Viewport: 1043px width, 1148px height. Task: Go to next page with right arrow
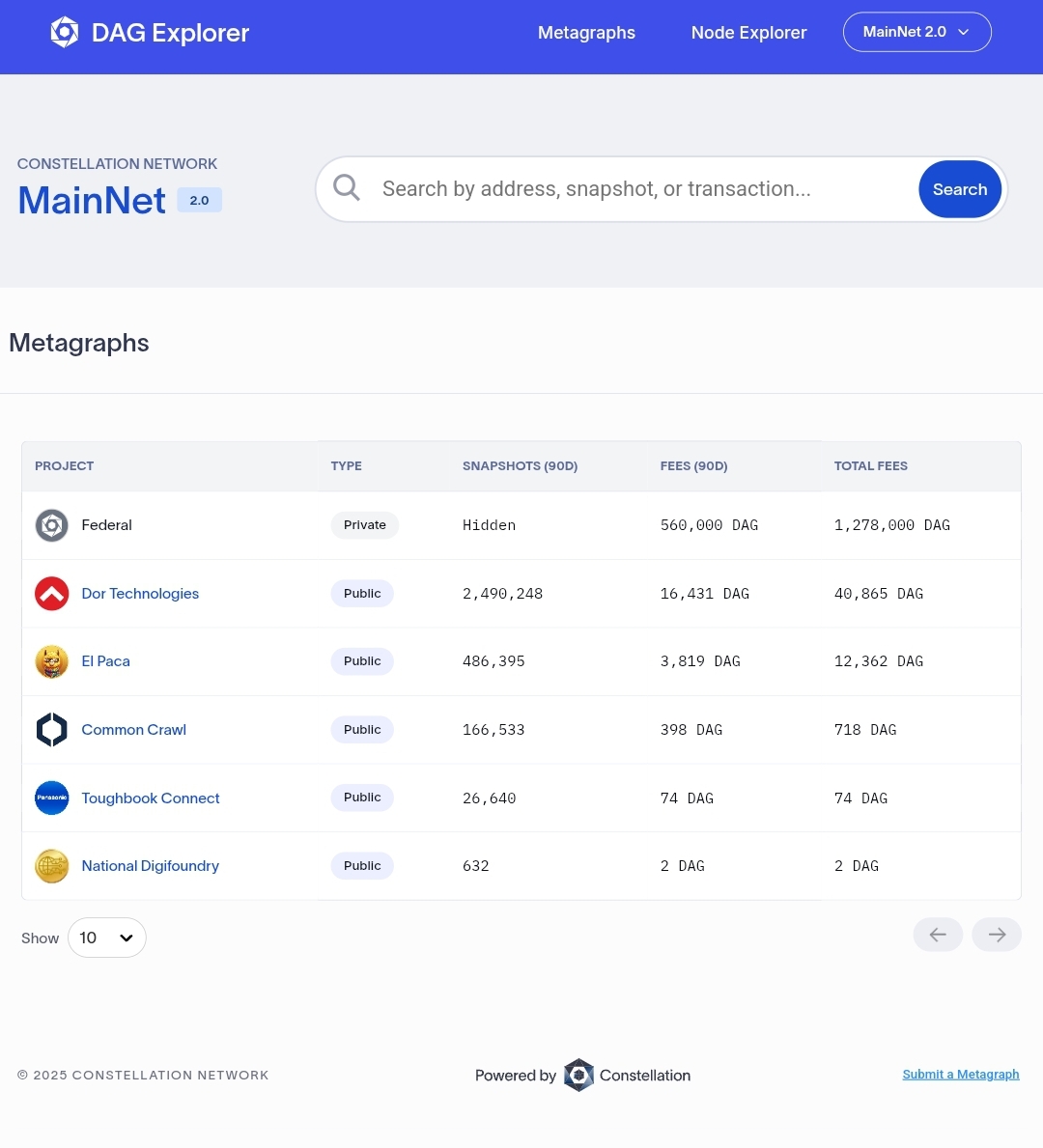pyautogui.click(x=996, y=935)
